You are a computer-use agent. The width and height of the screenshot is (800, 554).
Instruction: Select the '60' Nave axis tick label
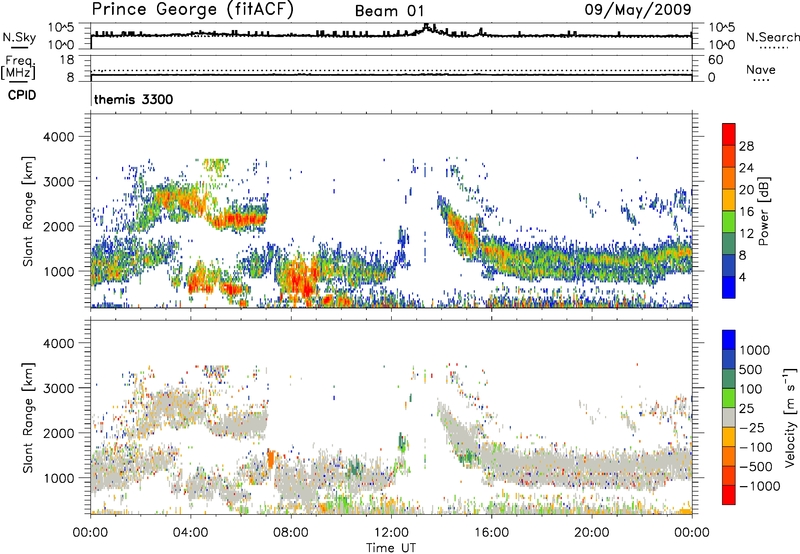(x=715, y=60)
